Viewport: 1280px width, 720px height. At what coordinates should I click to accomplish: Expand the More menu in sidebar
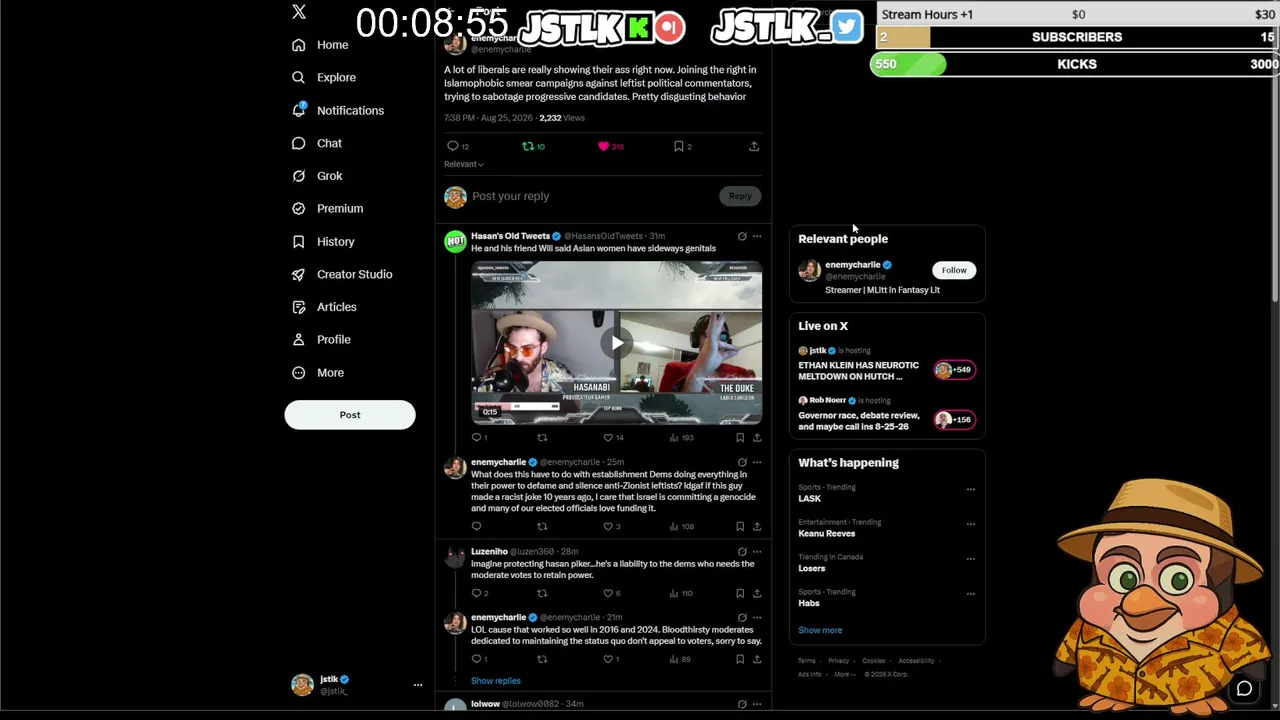(x=317, y=373)
